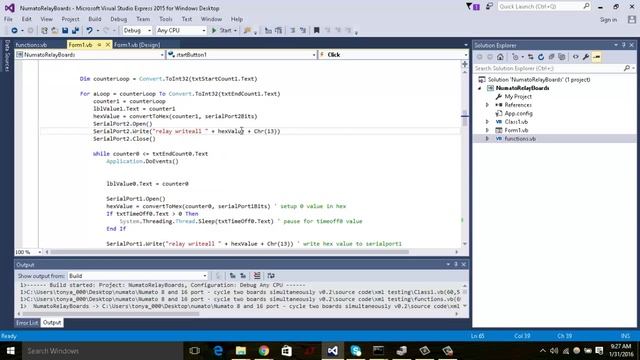640x360 pixels.
Task: Click the Navigate Backward toolbar icon
Action: point(14,31)
